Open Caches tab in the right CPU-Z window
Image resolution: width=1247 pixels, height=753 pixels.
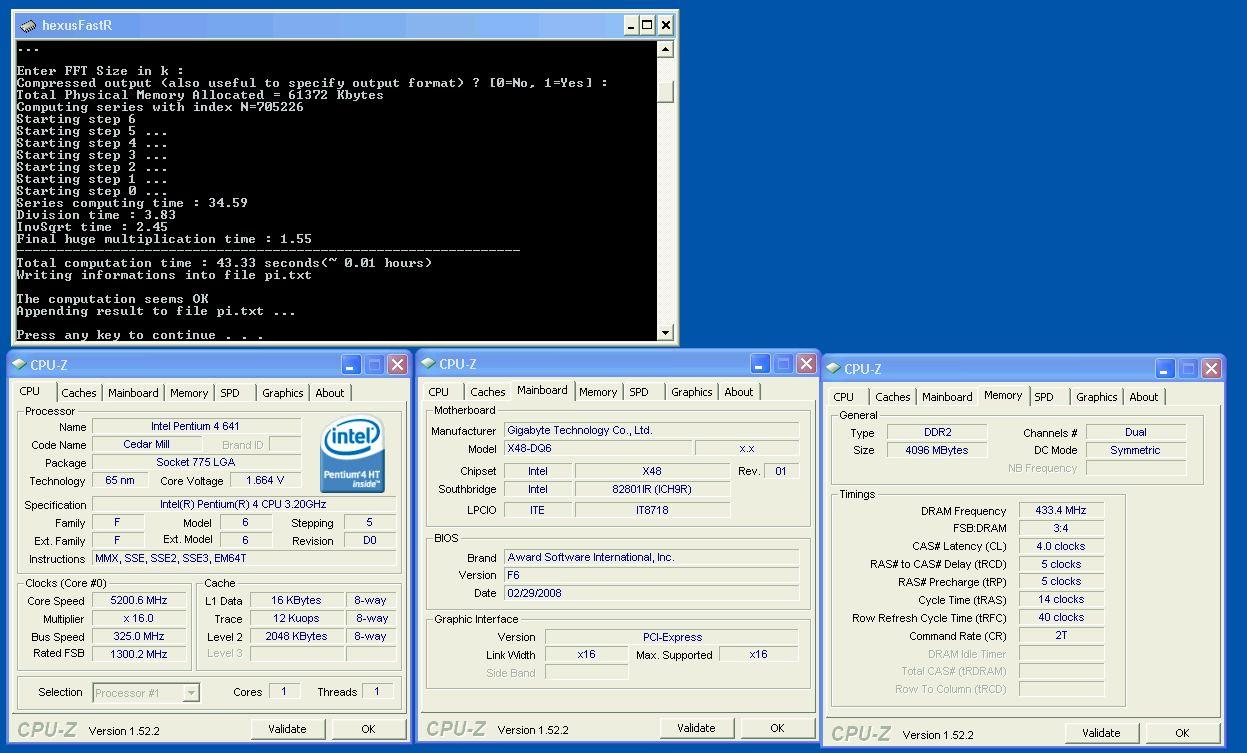pos(893,397)
